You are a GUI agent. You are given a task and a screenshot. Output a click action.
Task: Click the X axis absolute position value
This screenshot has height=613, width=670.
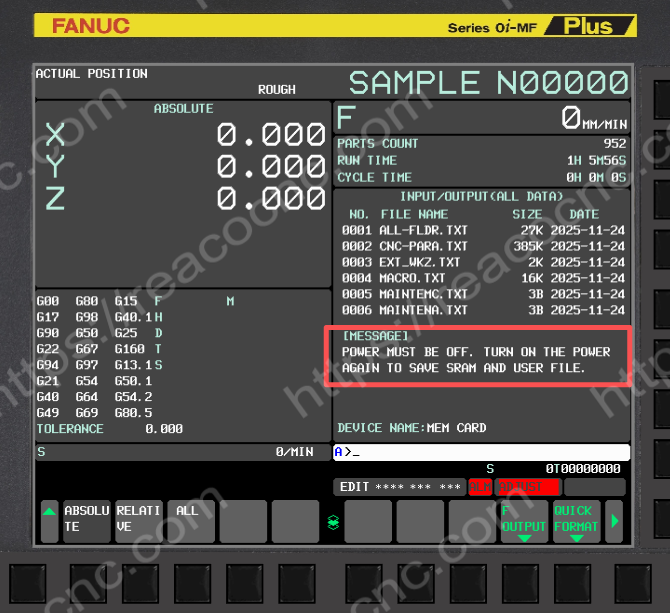(x=271, y=135)
